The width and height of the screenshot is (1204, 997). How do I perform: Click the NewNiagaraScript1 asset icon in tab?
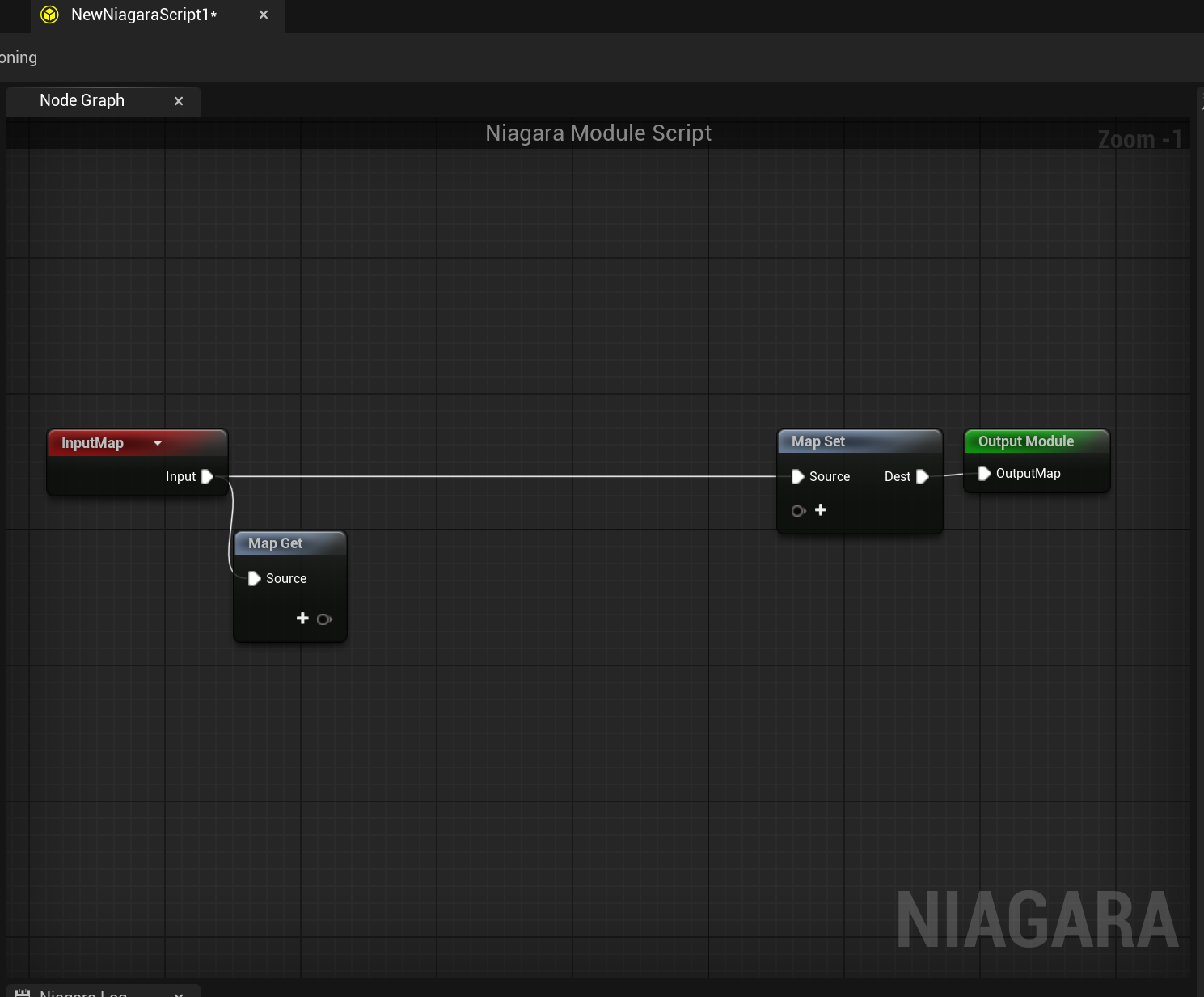(x=49, y=15)
